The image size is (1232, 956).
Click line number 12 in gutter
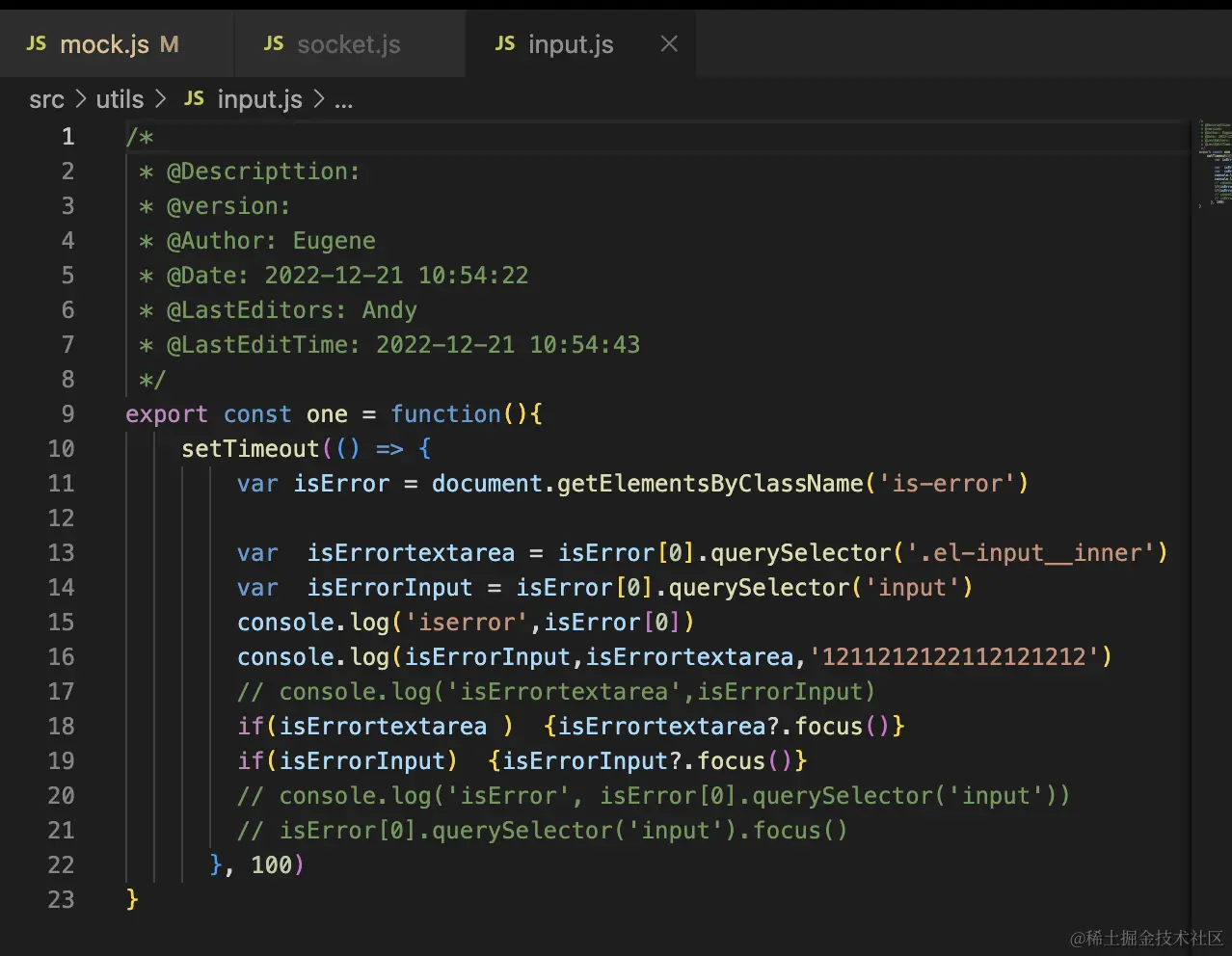[61, 518]
